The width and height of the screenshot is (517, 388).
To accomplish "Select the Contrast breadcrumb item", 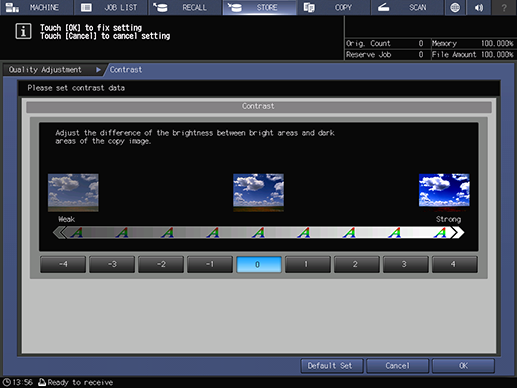I will pyautogui.click(x=126, y=70).
